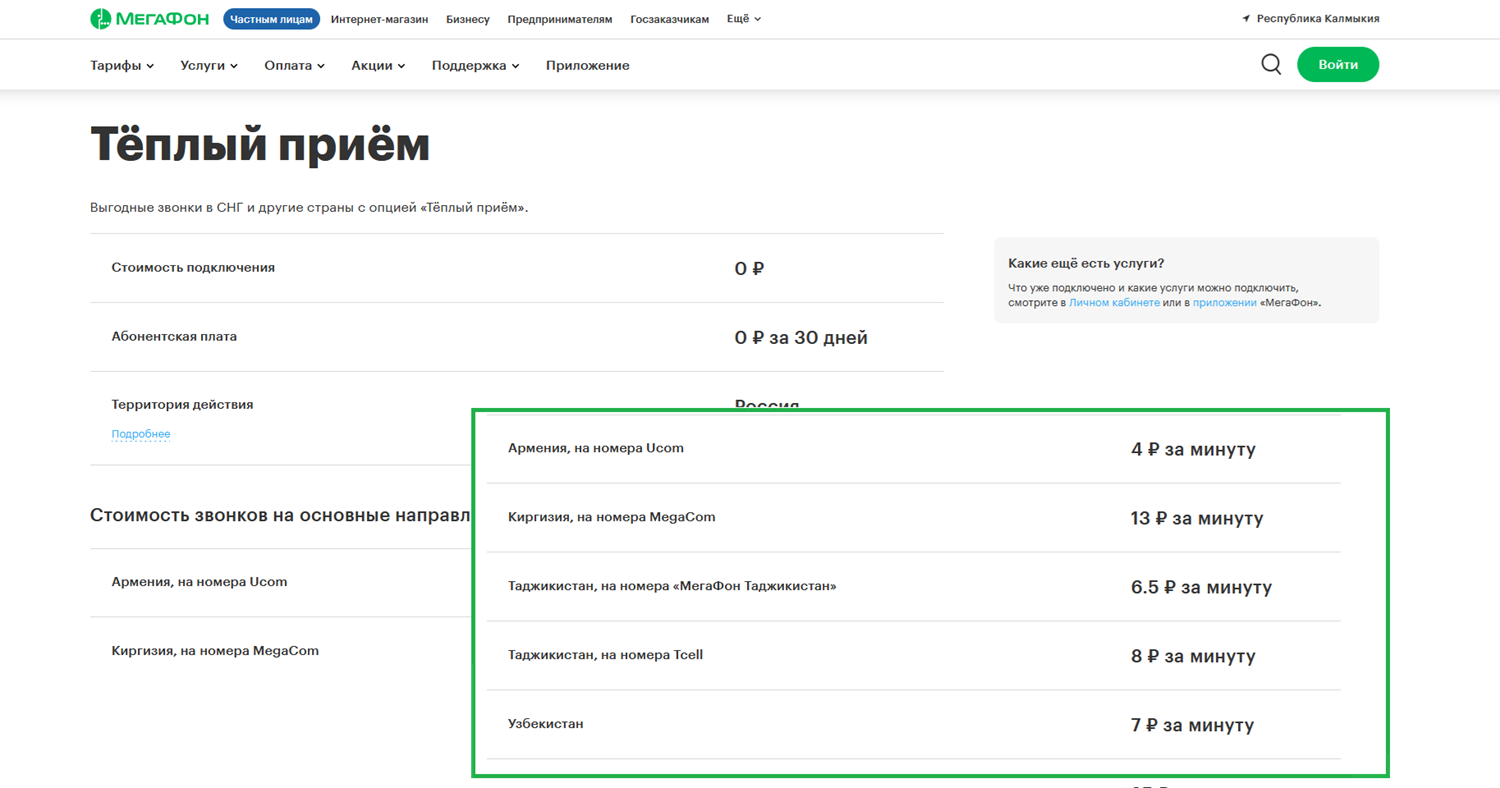Select the 8 ₽ за минуту price
This screenshot has width=1500, height=788.
coord(1193,657)
